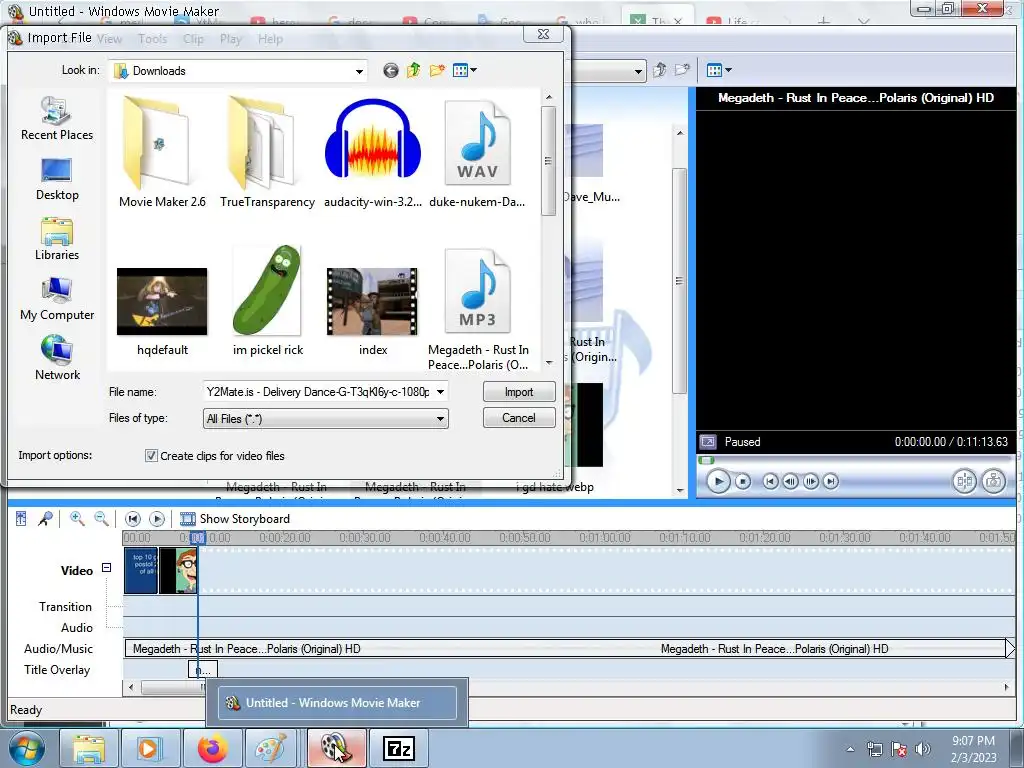Zoom out the timeline

click(101, 519)
